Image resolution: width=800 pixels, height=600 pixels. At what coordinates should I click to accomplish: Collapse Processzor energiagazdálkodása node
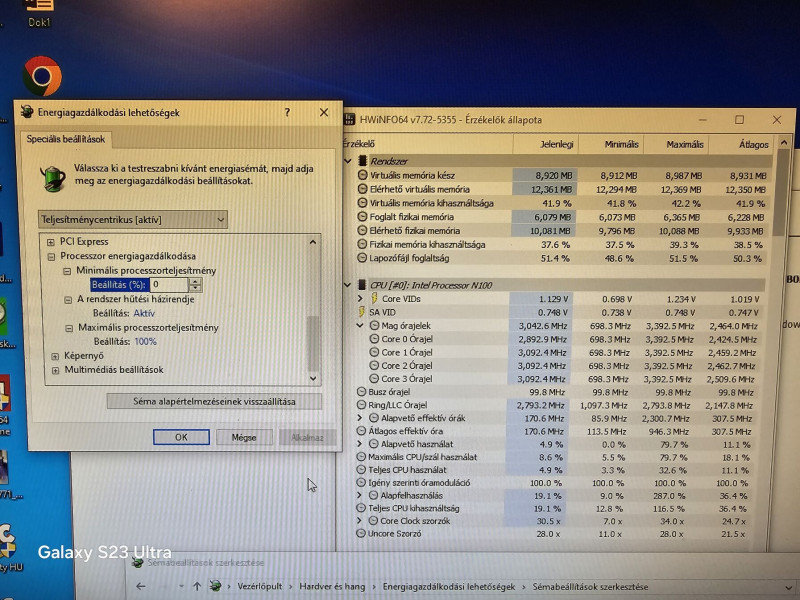click(x=51, y=257)
